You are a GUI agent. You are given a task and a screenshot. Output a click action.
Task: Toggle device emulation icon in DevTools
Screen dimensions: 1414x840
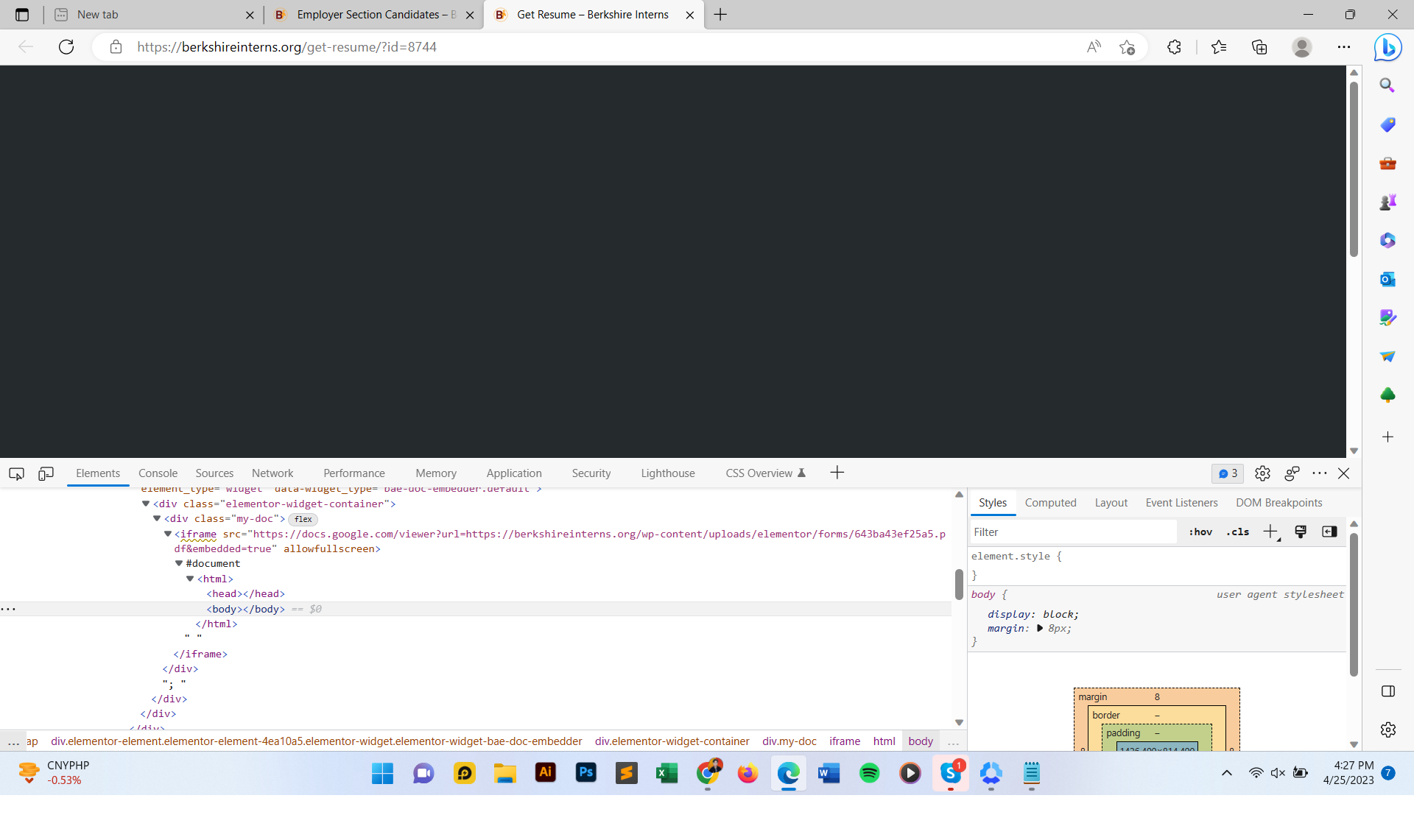click(46, 473)
